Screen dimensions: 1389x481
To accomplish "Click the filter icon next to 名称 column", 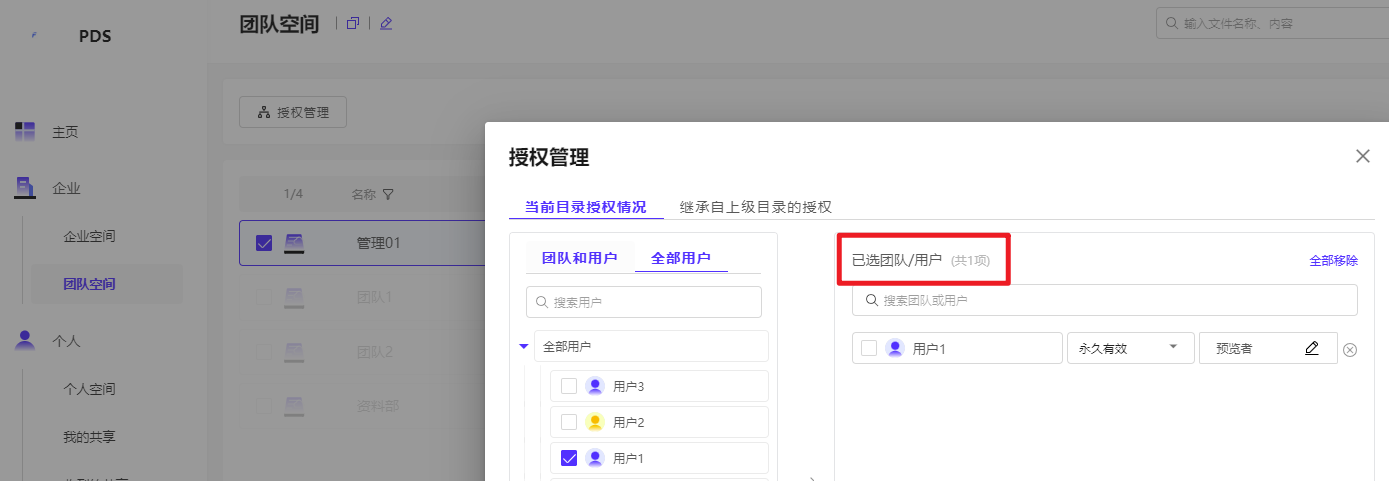I will 388,194.
